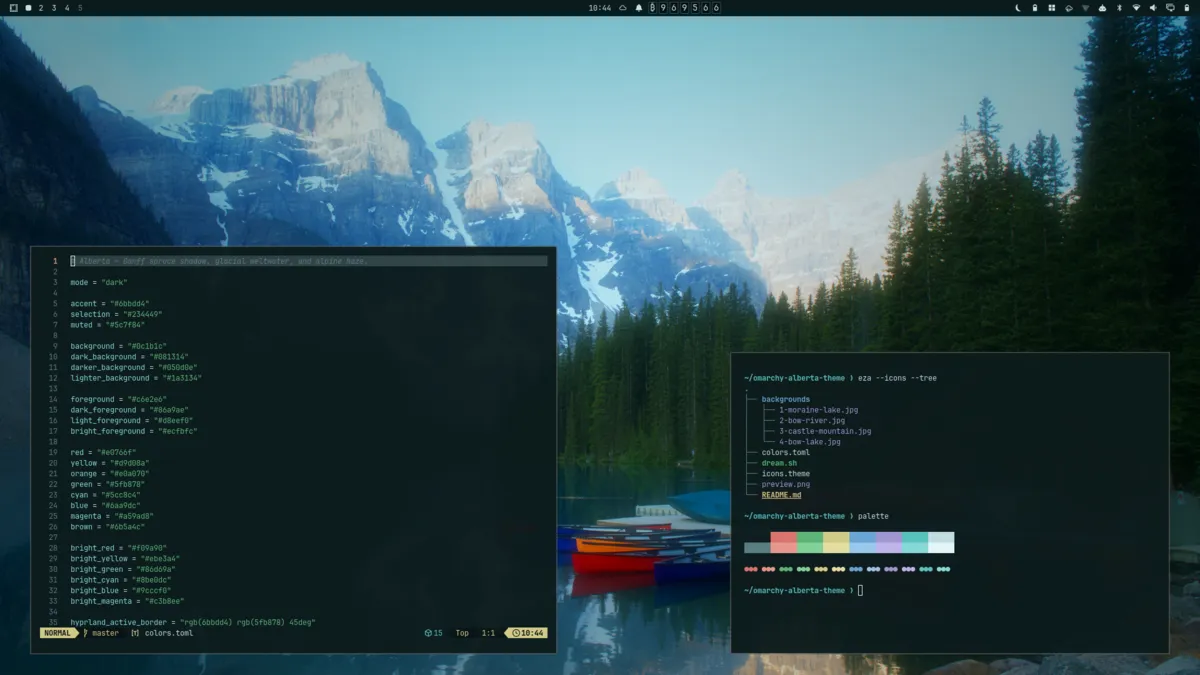Open the Bluetooth tray icon

[x=1119, y=8]
